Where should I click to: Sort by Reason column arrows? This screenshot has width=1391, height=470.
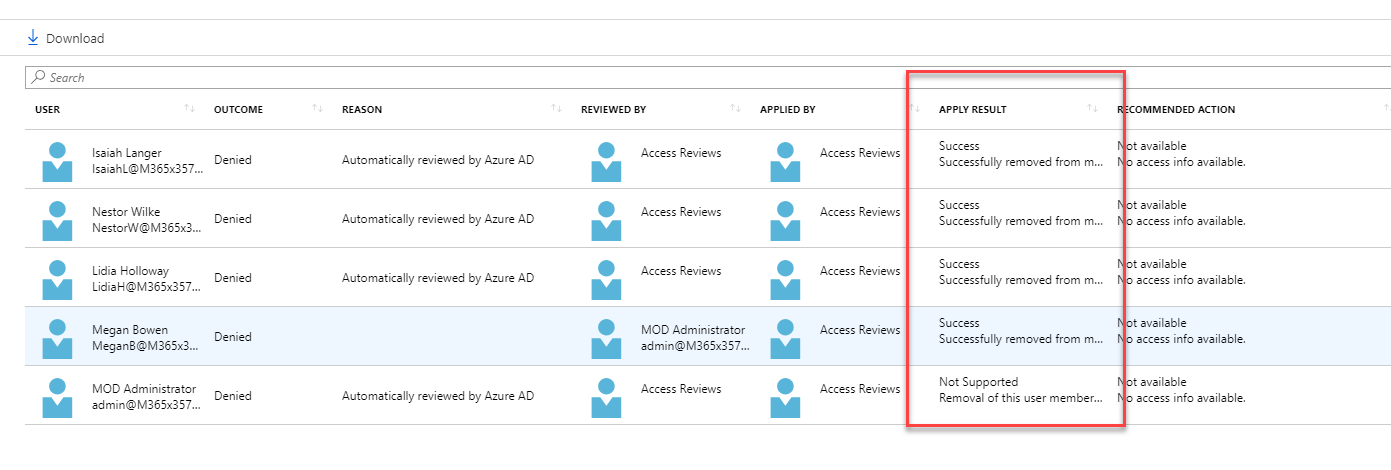point(556,109)
